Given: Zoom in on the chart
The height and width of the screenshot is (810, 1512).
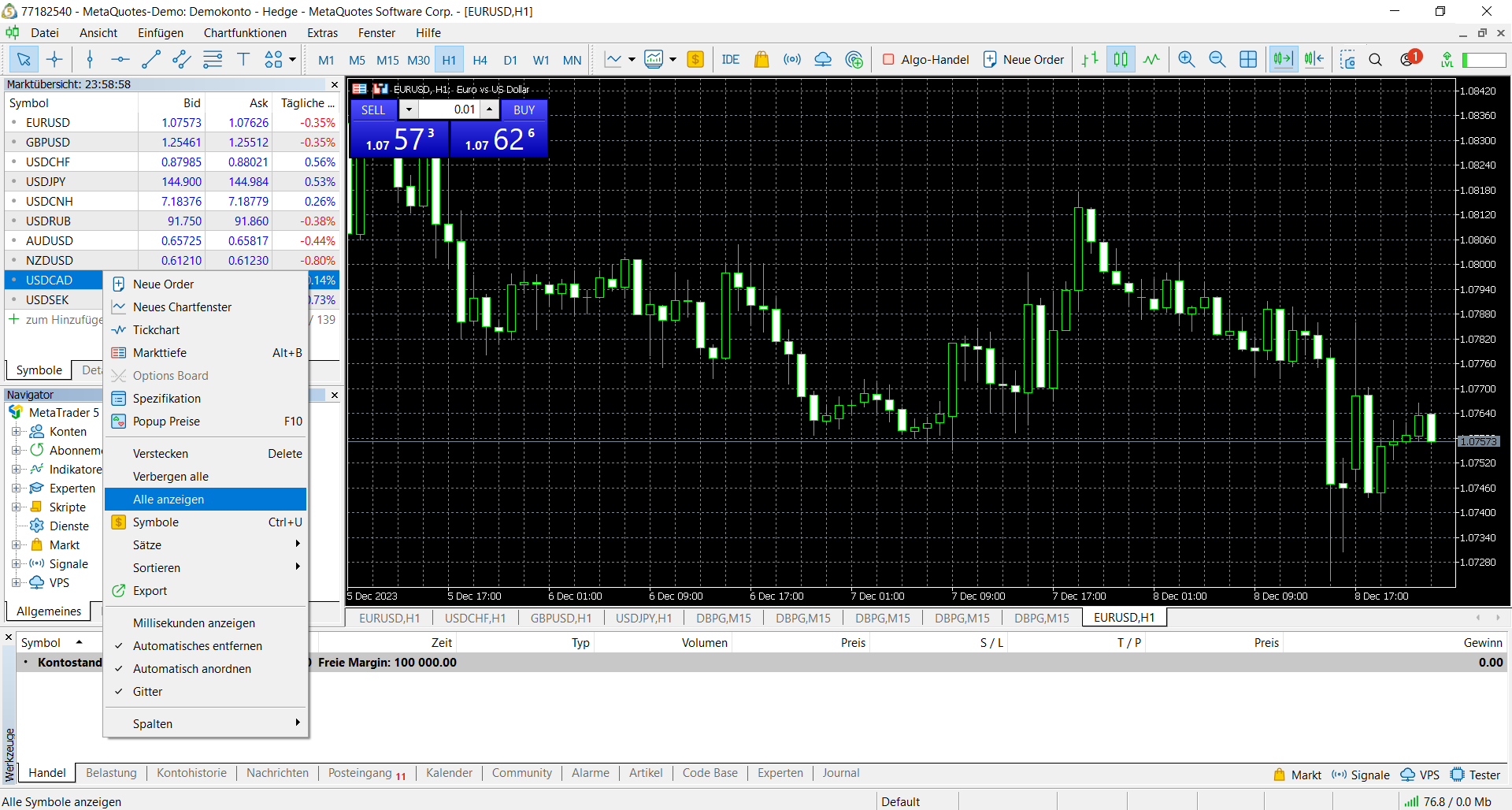Looking at the screenshot, I should [1187, 59].
